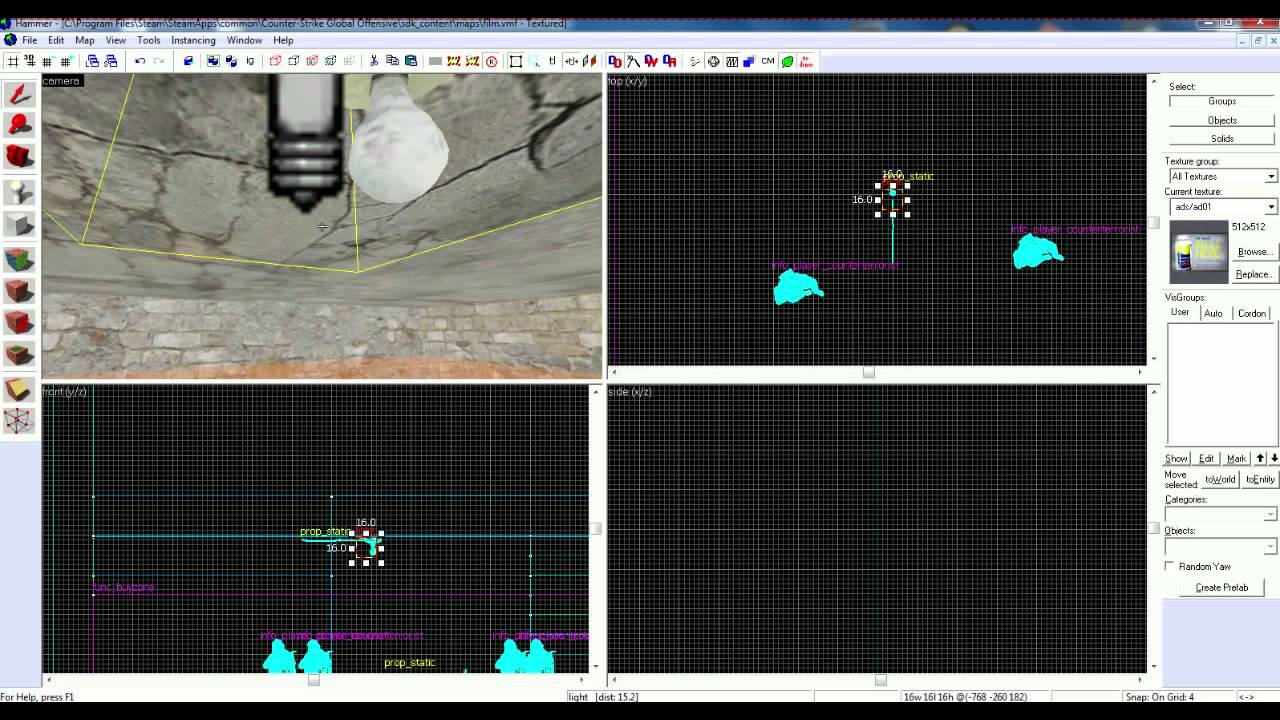Image resolution: width=1280 pixels, height=720 pixels.
Task: Open the Edit menu
Action: pos(56,40)
